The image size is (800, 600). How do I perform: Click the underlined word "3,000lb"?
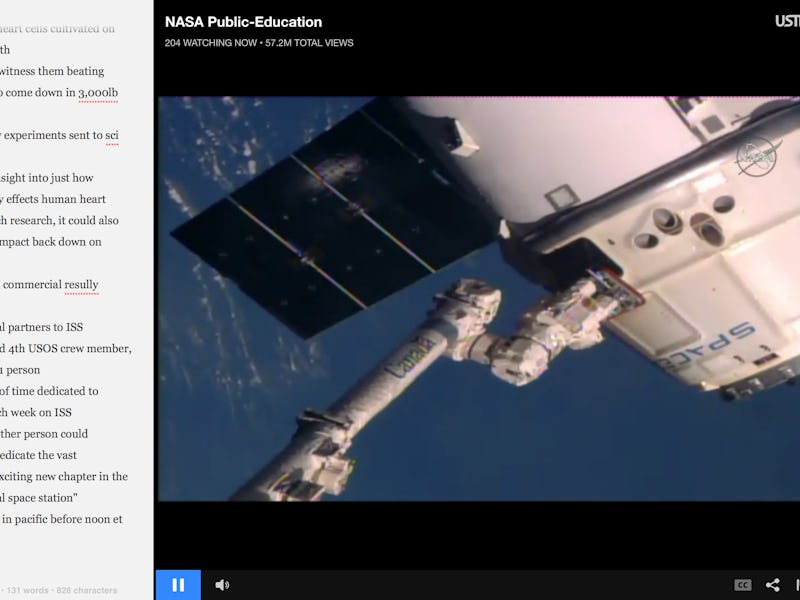(x=98, y=93)
